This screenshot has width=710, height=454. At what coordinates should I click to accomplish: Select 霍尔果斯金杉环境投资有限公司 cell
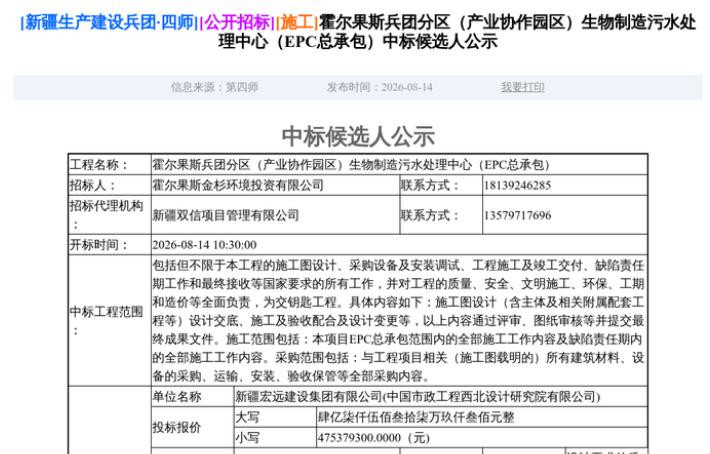[275, 185]
